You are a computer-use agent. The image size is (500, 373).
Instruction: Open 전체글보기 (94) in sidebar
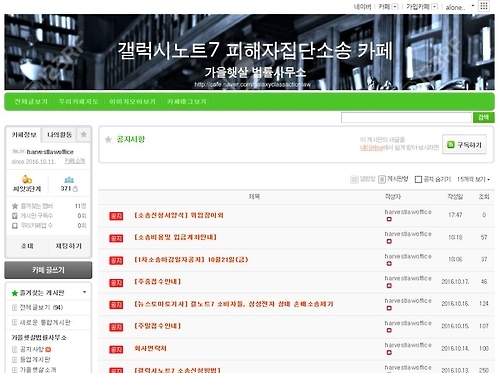[x=41, y=307]
